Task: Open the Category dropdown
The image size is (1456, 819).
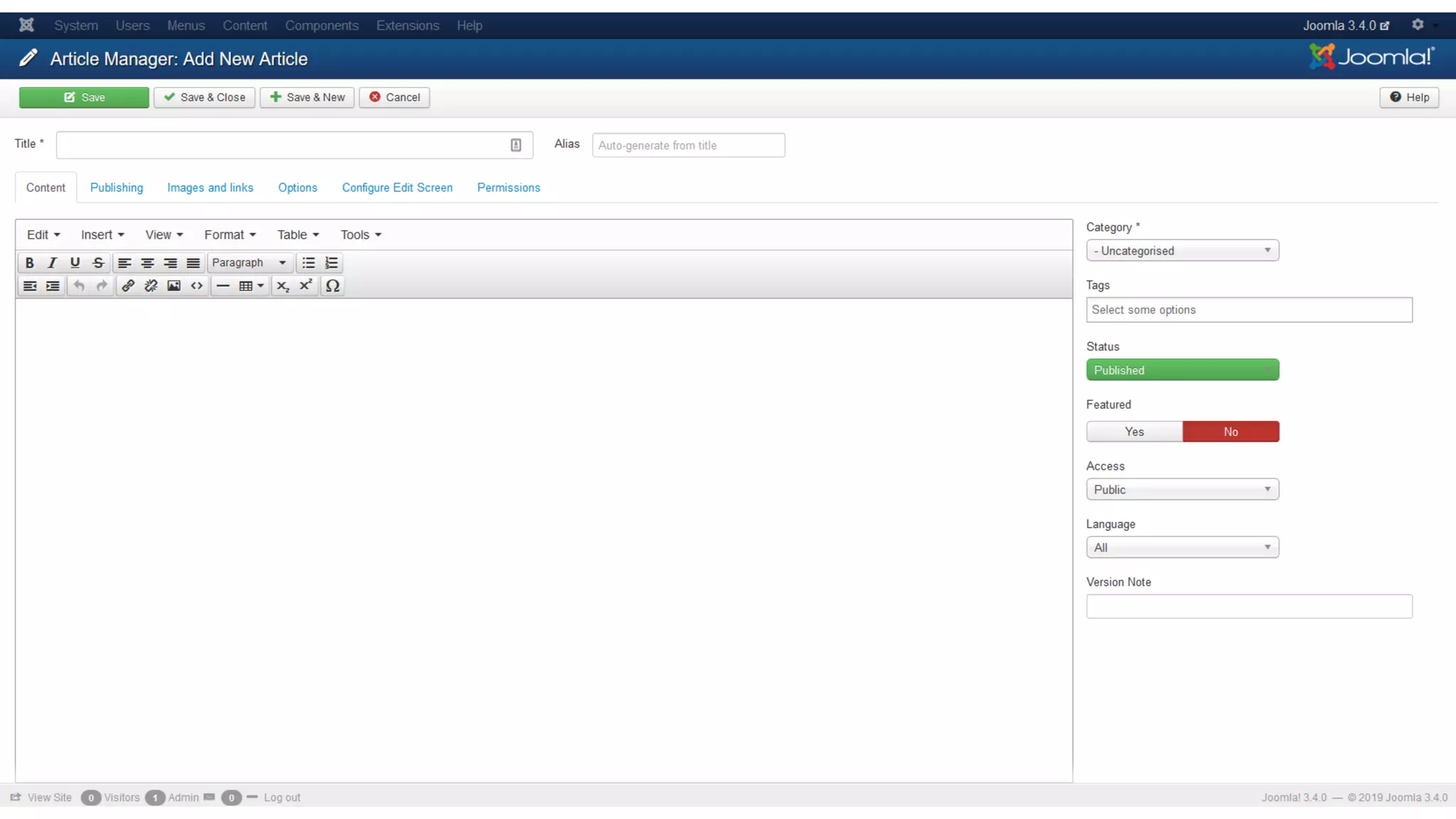Action: 1182,251
